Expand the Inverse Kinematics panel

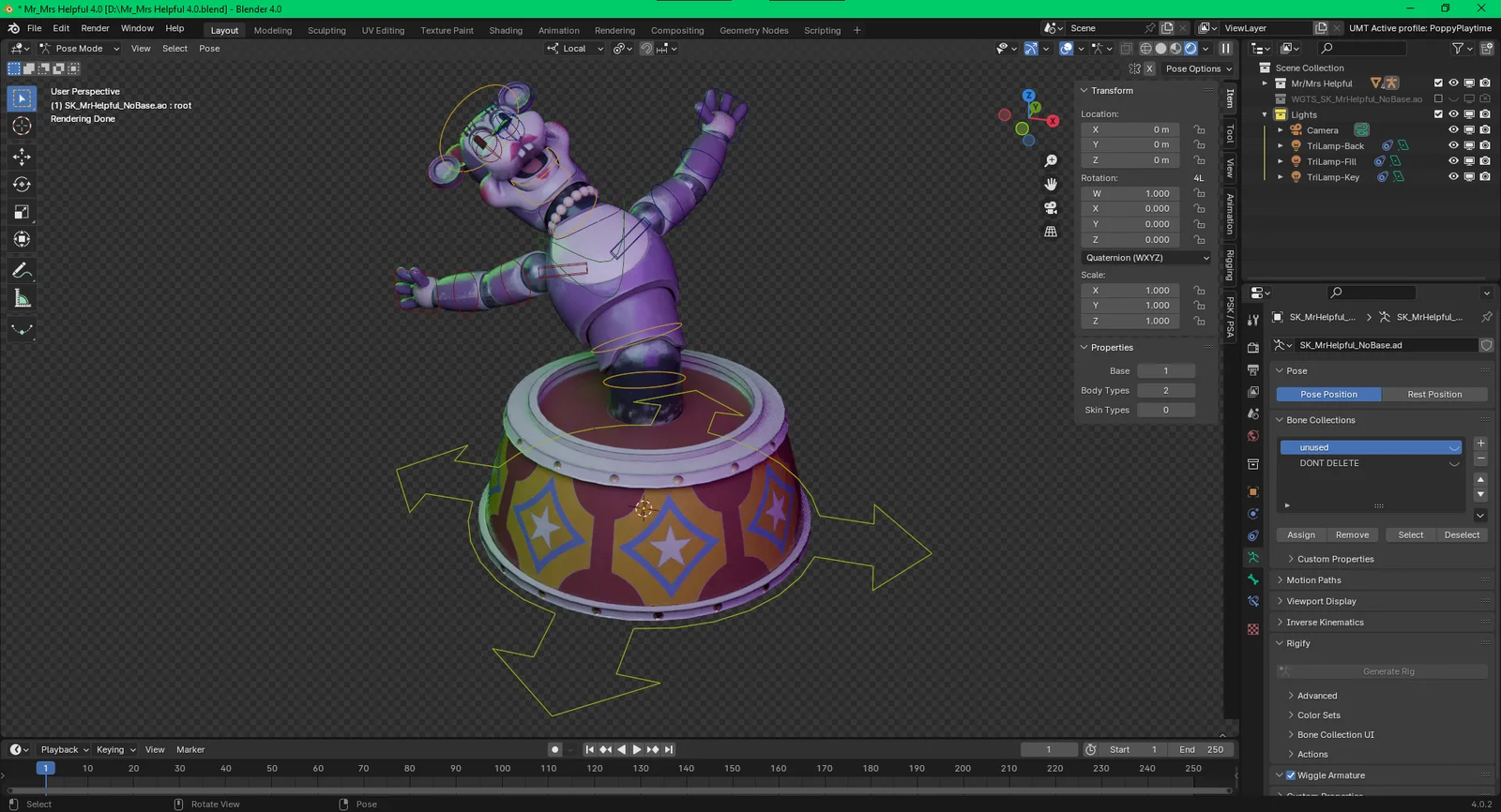point(1325,623)
